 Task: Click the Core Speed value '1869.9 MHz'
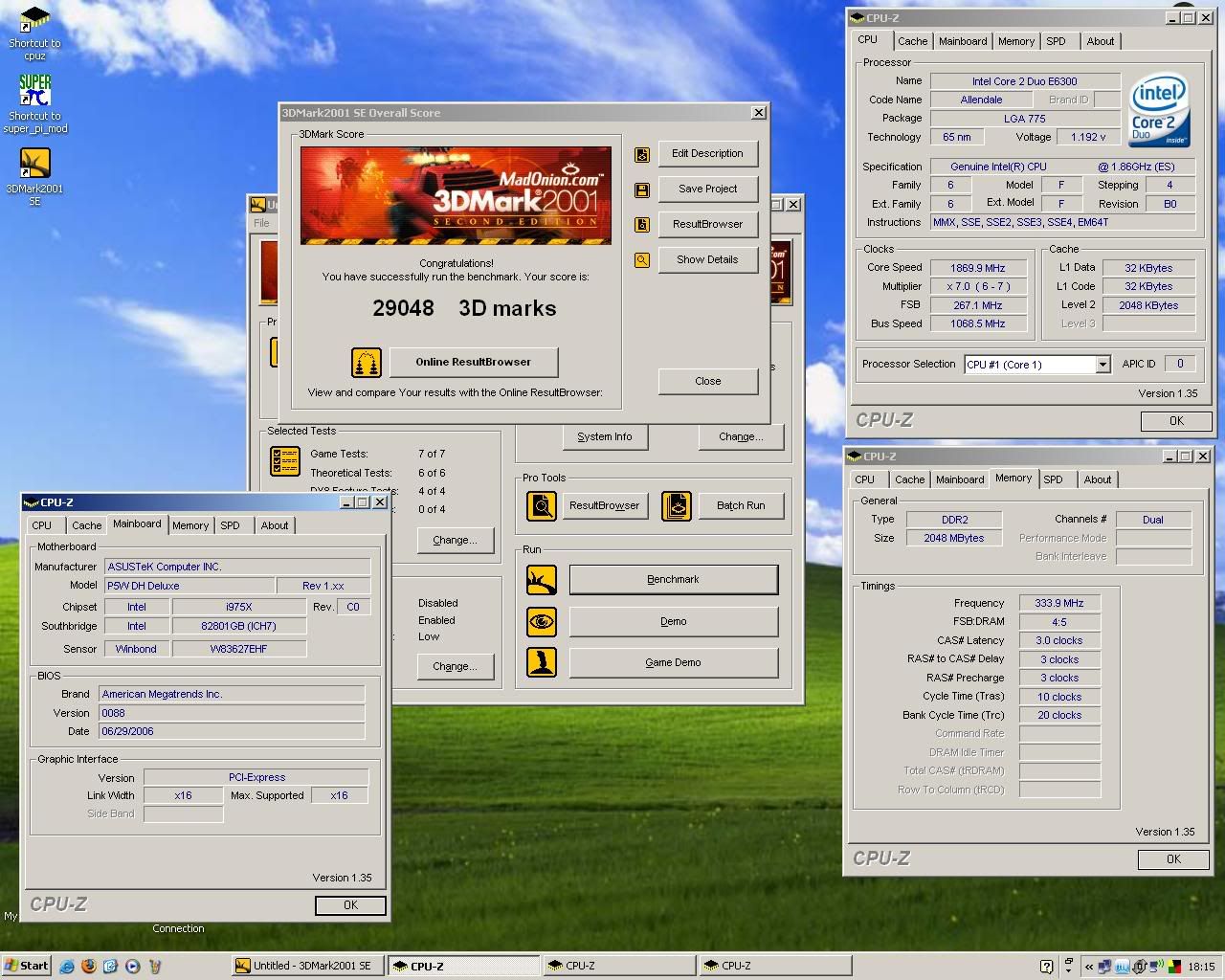coord(977,269)
